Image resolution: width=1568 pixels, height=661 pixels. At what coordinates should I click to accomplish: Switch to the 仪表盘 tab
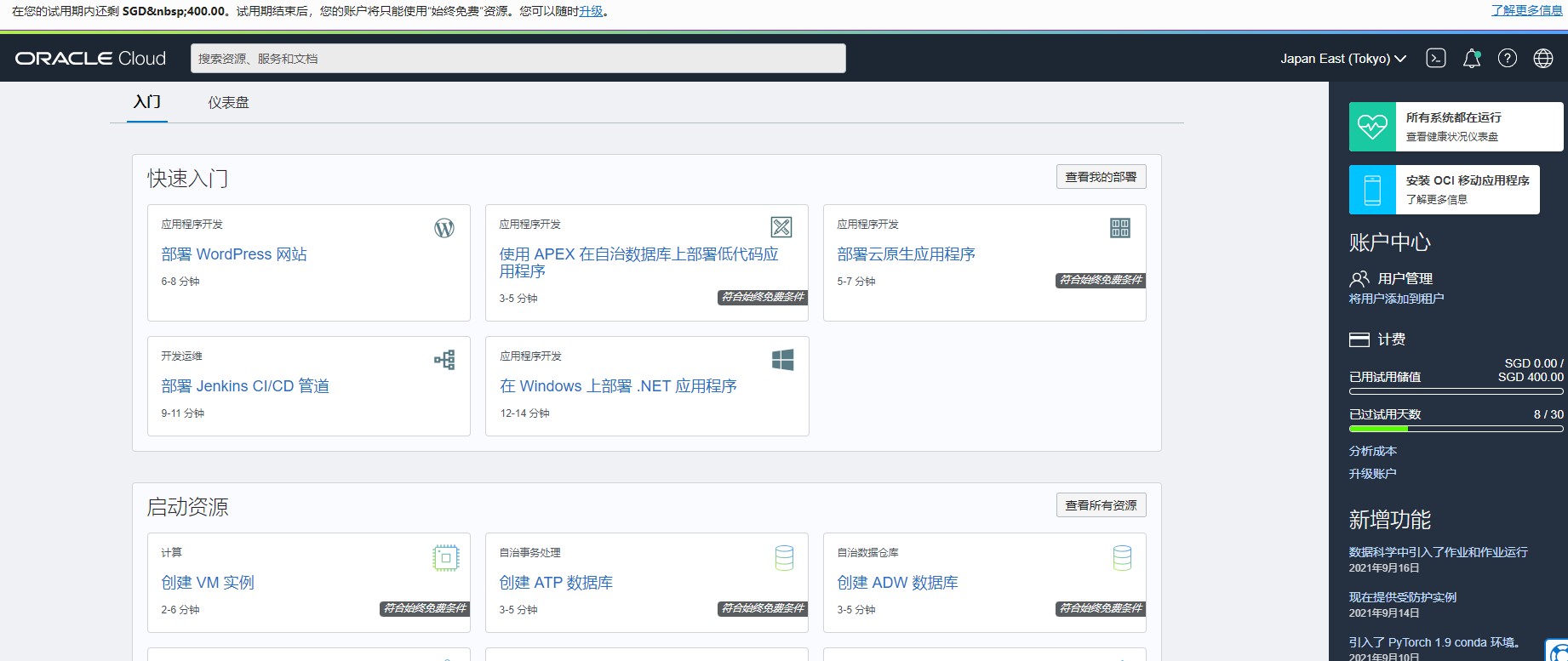tap(229, 102)
